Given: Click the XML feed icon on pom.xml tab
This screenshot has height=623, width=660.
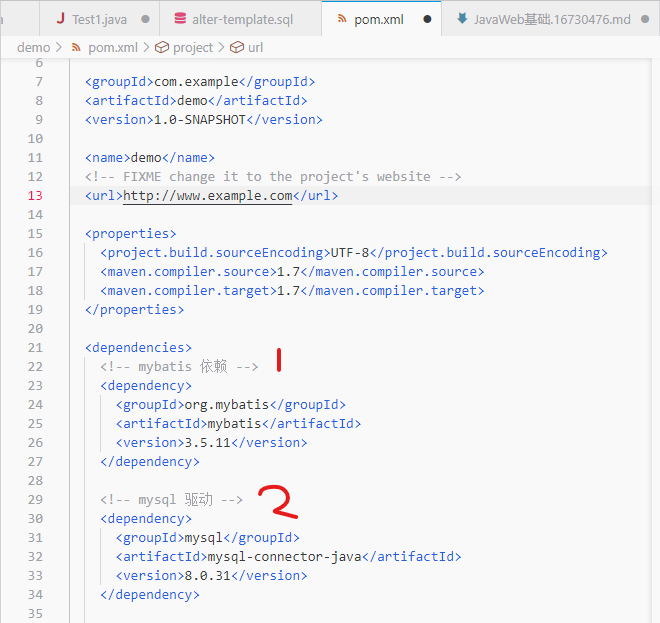Looking at the screenshot, I should click(342, 19).
